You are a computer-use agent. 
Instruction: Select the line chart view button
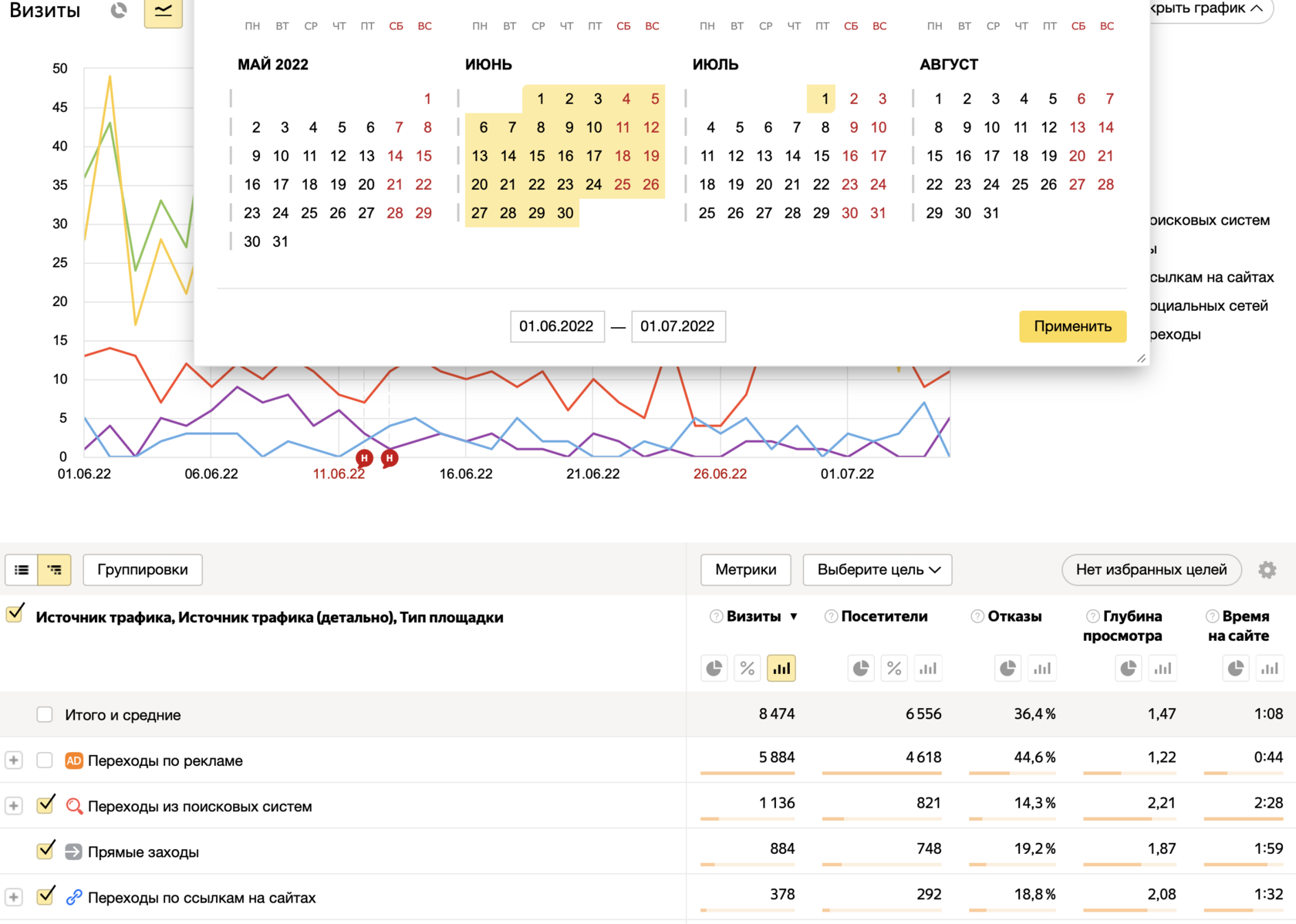(163, 12)
